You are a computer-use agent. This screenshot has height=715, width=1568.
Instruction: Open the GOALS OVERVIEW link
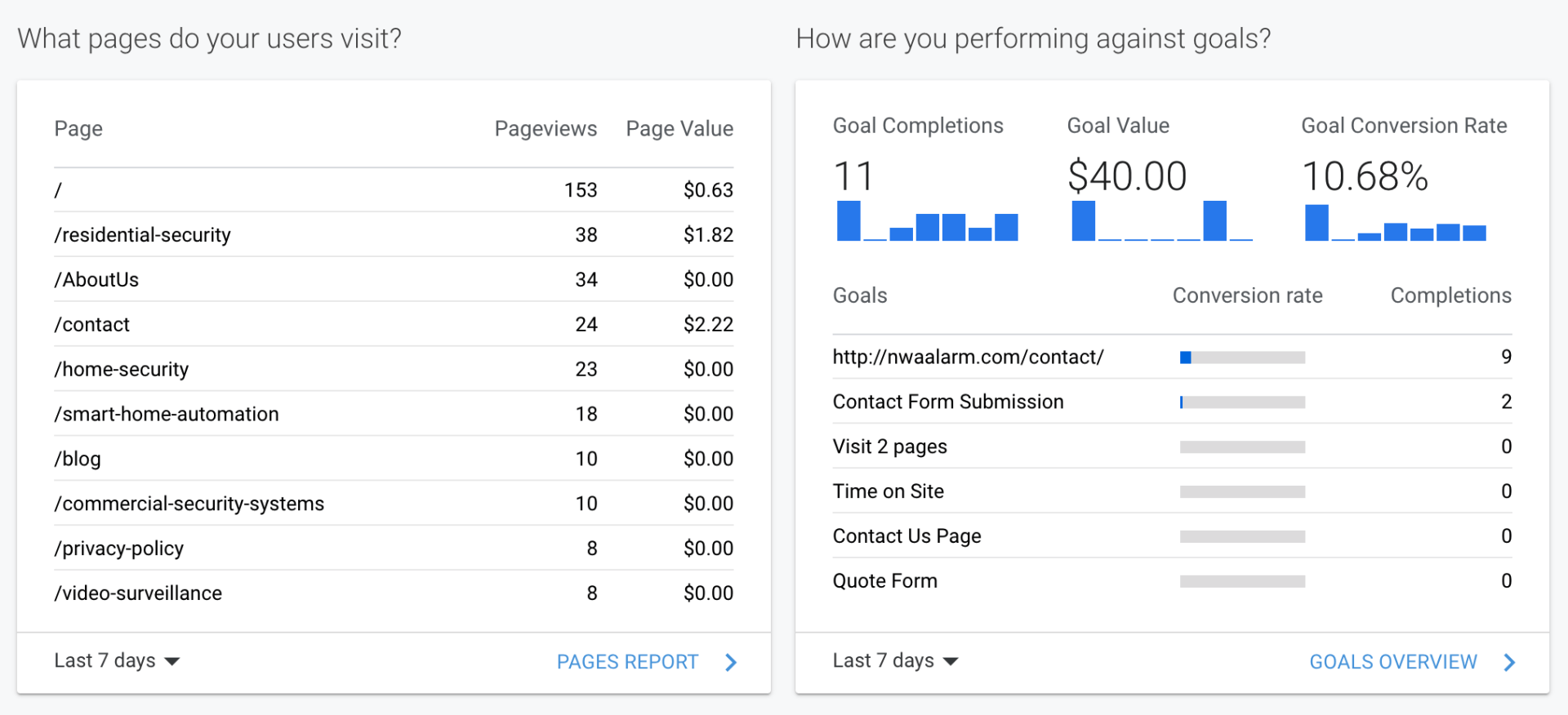(x=1393, y=662)
